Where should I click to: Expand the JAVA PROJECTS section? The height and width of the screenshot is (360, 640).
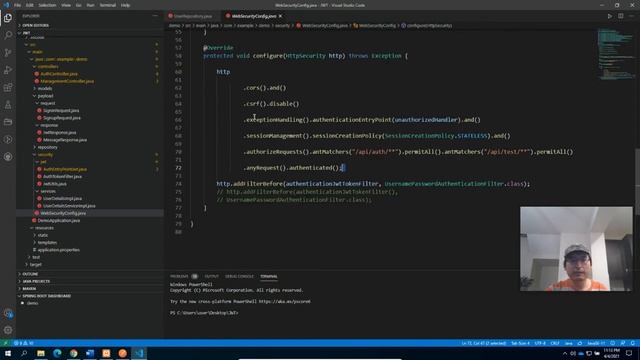pyautogui.click(x=90, y=281)
